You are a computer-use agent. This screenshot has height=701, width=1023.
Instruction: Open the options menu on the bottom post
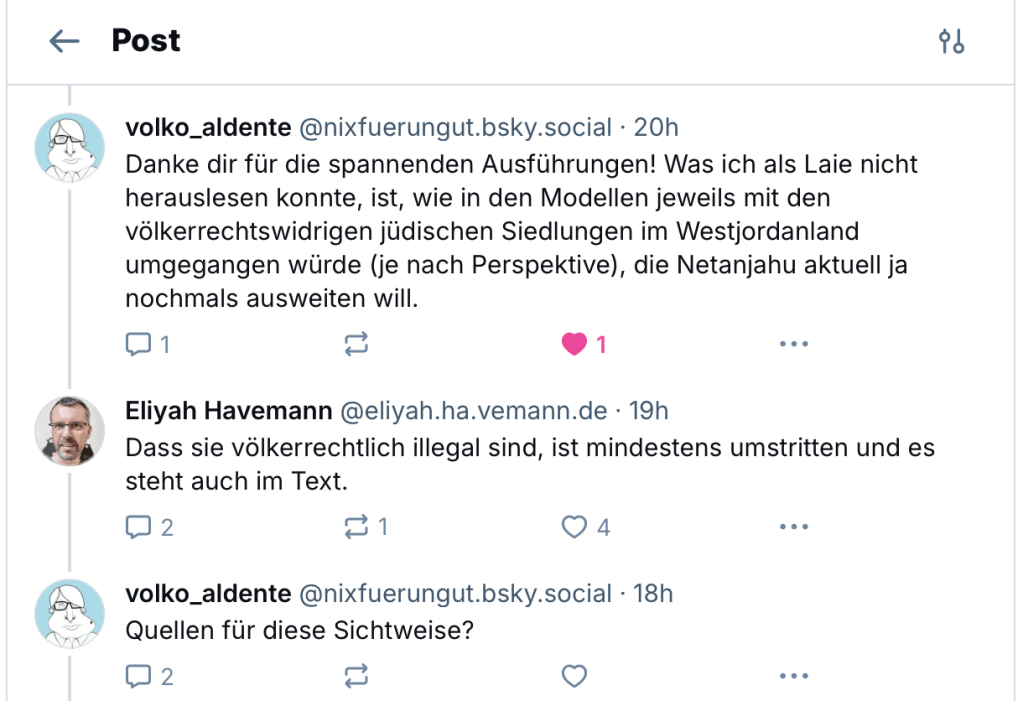[793, 675]
